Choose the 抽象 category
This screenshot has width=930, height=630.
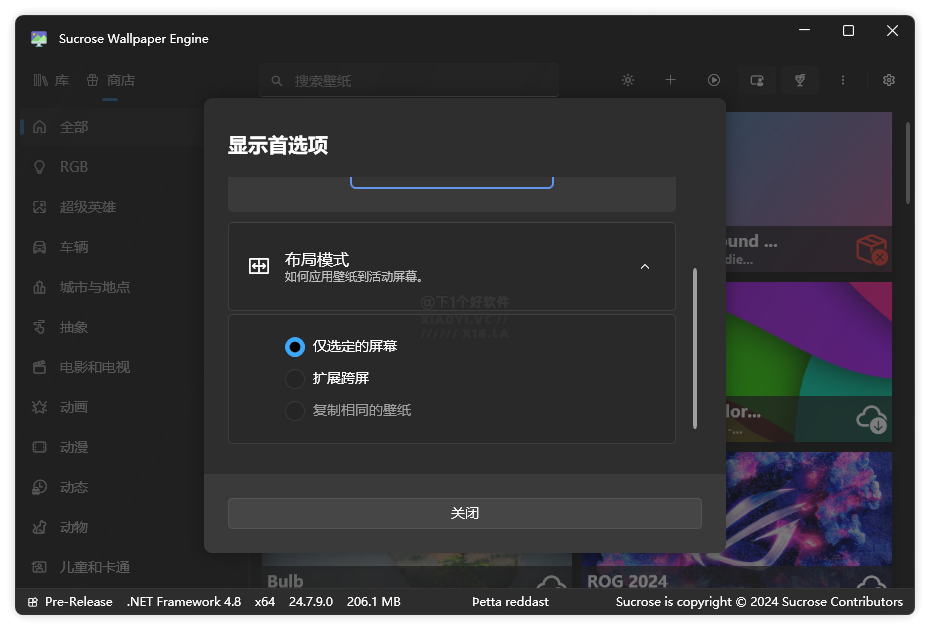click(113, 327)
